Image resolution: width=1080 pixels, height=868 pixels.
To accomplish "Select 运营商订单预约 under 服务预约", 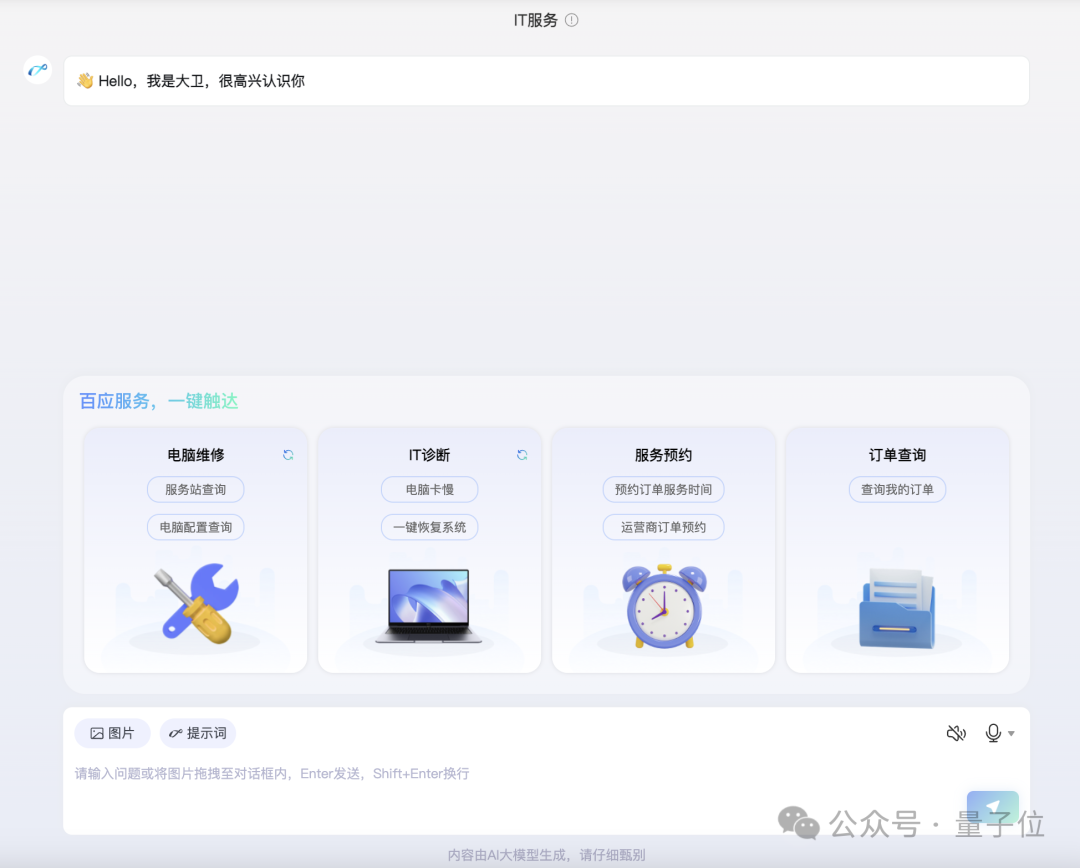I will tap(663, 527).
